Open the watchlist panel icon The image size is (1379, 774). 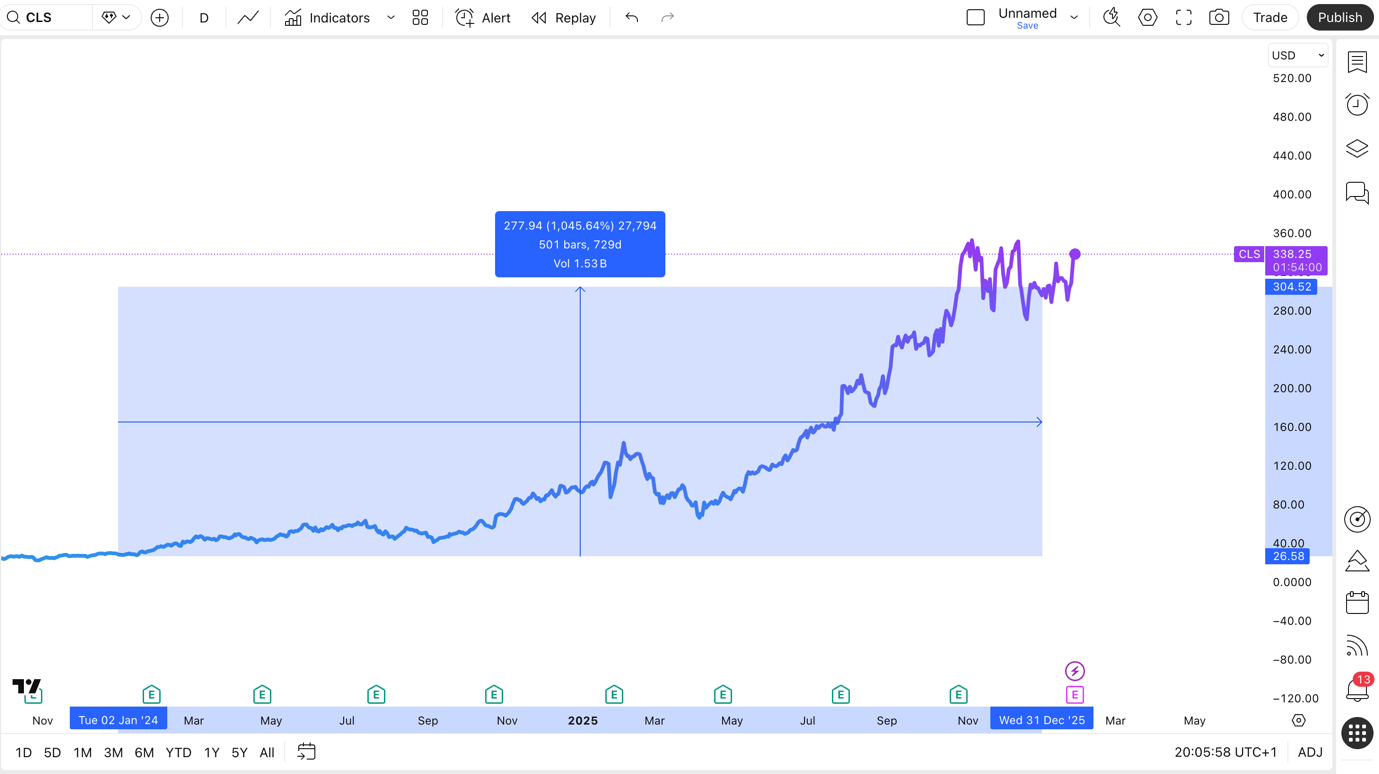click(x=1357, y=62)
